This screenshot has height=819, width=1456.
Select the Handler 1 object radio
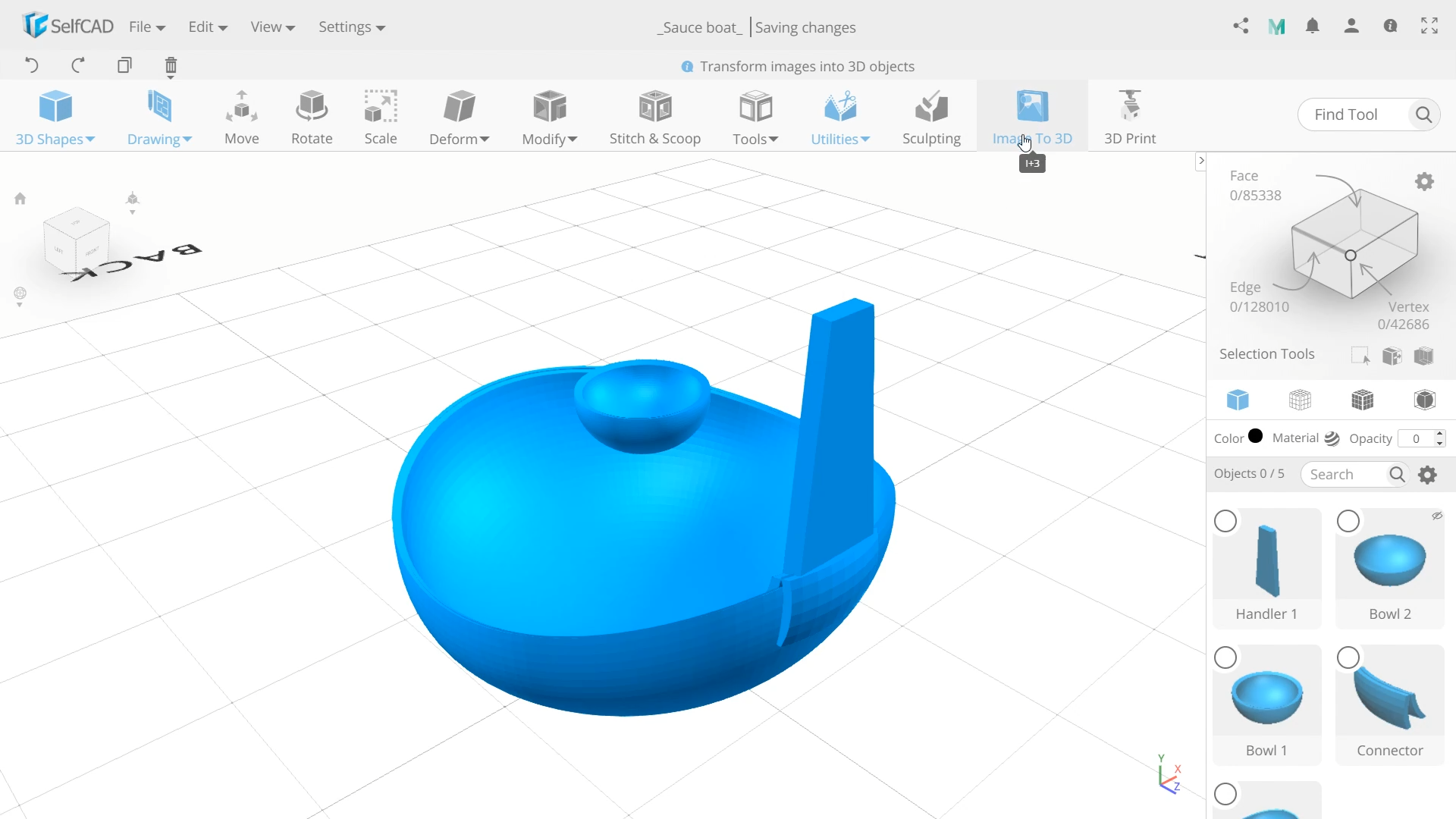pos(1225,522)
